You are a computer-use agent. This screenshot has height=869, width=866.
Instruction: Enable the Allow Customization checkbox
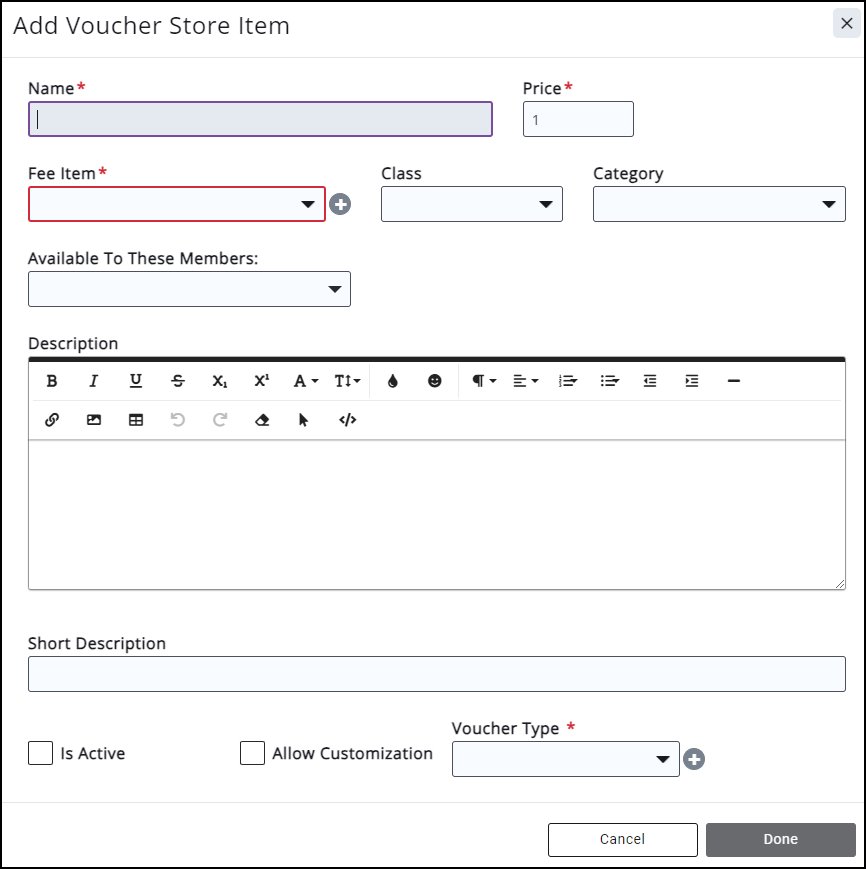coord(252,753)
